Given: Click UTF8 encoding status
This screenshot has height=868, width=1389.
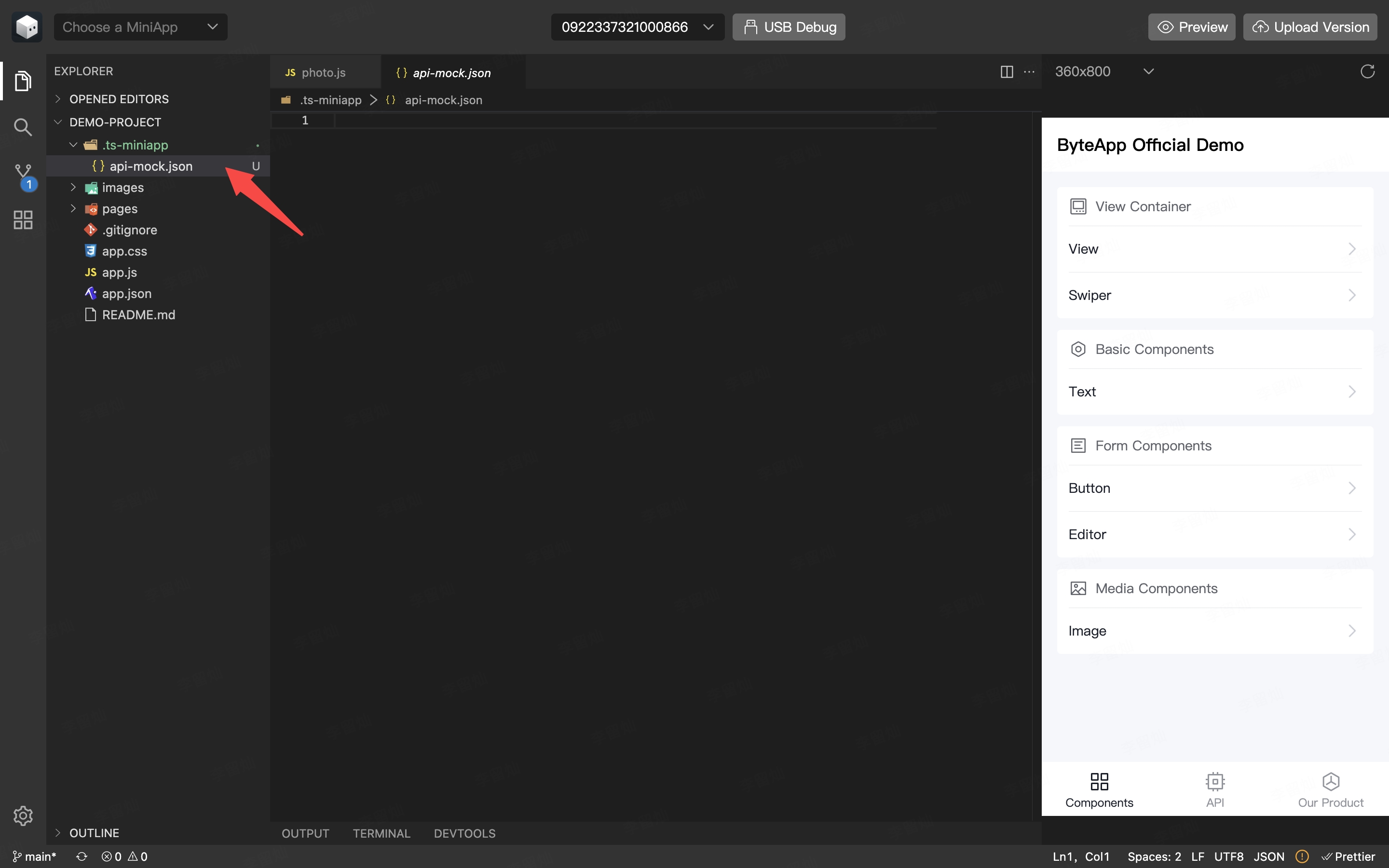Looking at the screenshot, I should pos(1228,856).
